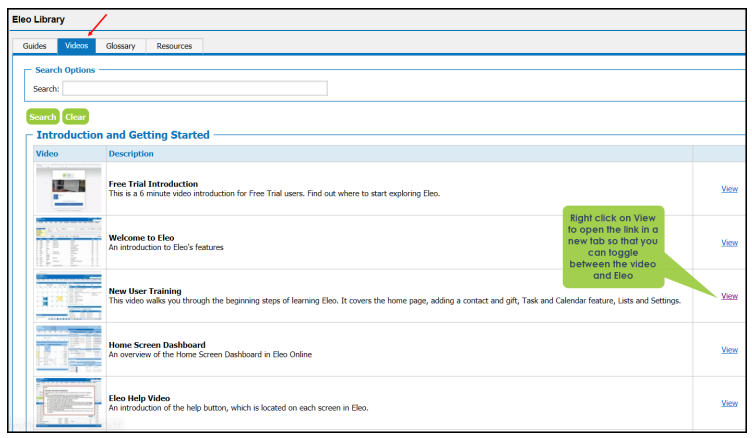This screenshot has width=752, height=438.
Task: Click the 'walks you through the beginning steps' description
Action: click(394, 301)
